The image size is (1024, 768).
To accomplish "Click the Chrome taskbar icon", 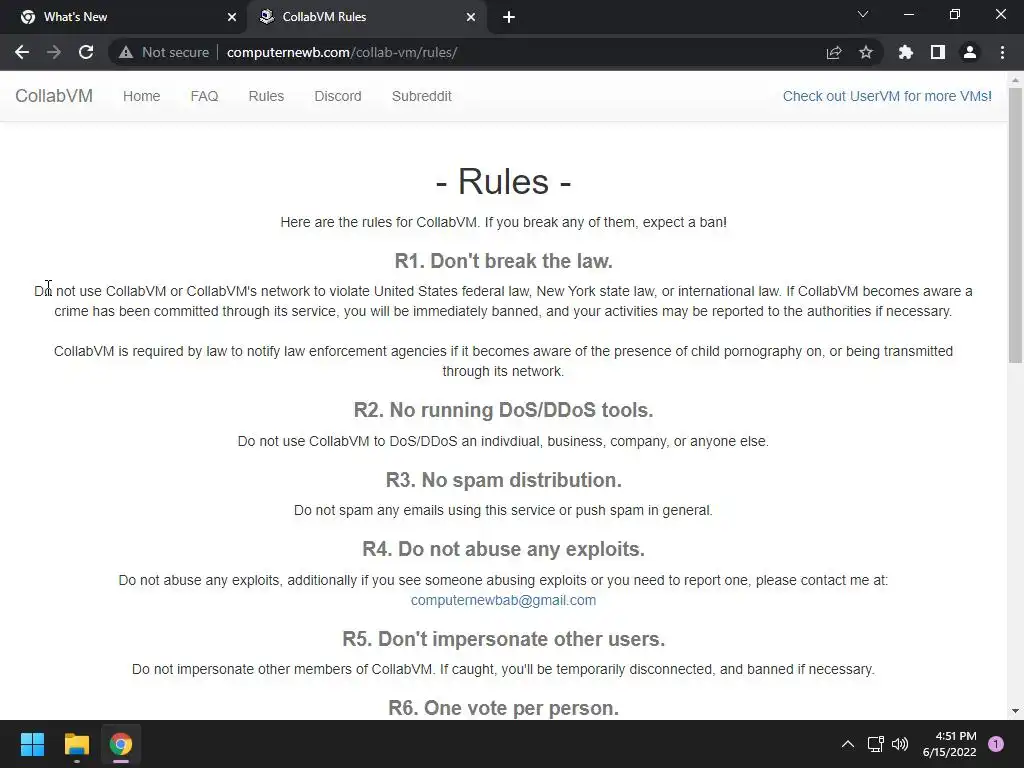I will [x=121, y=744].
